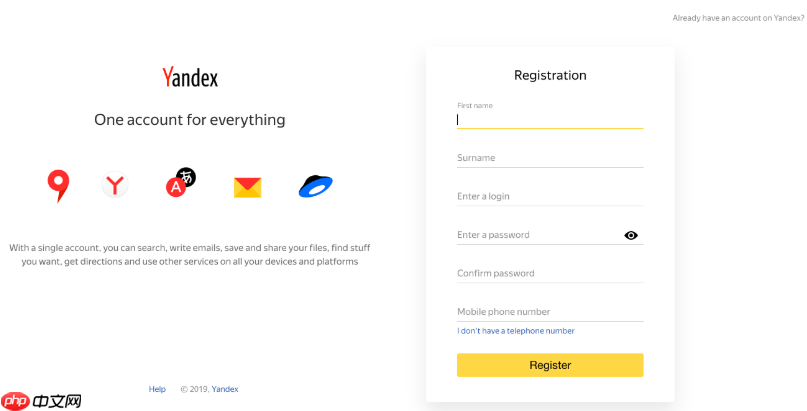Click the Yandex Translate icon
This screenshot has width=807, height=411.
(x=180, y=183)
